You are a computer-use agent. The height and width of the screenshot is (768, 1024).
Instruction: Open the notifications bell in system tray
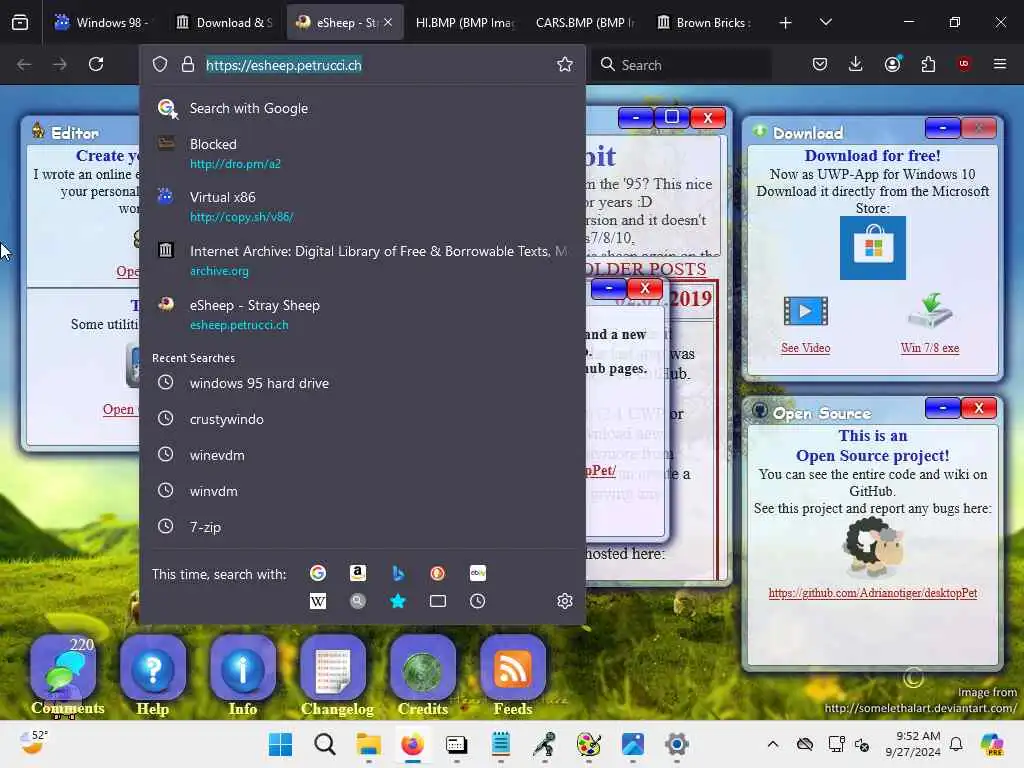pyautogui.click(x=956, y=744)
